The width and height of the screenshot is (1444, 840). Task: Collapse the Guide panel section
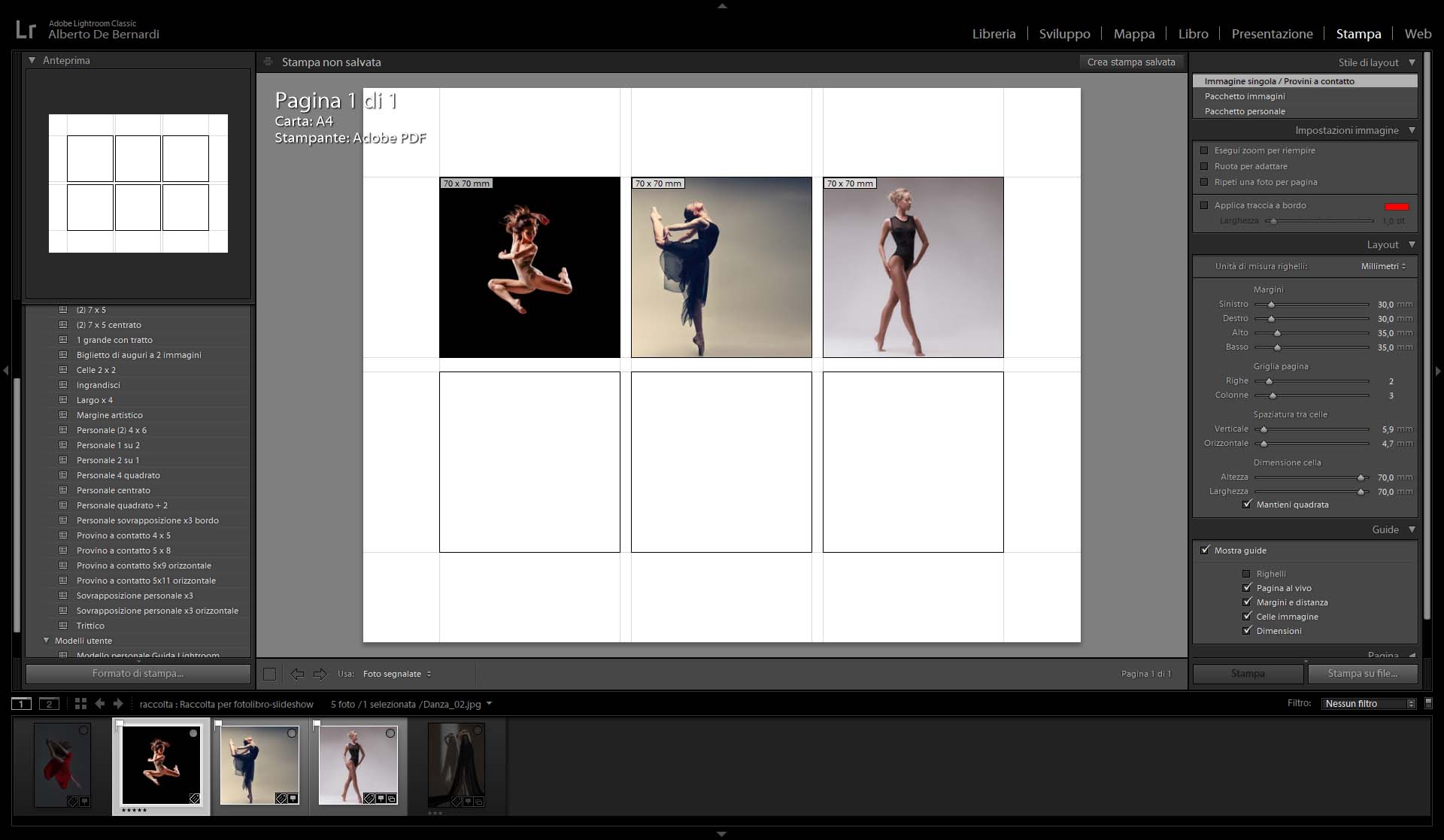pos(1412,529)
